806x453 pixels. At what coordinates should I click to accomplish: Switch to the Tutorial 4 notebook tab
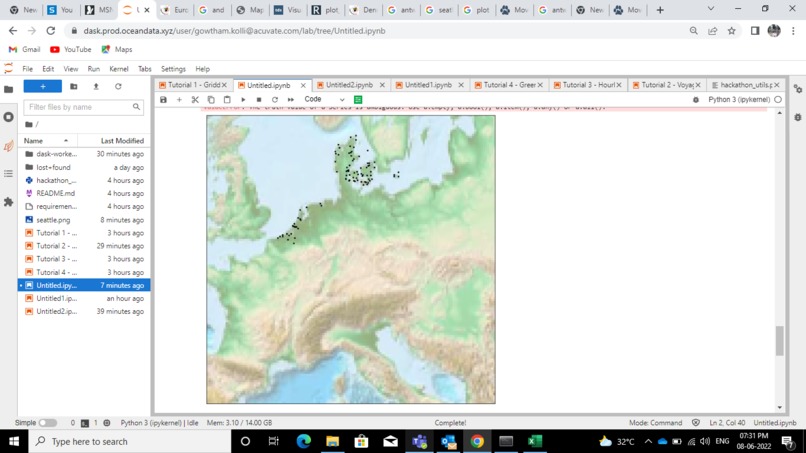pos(509,85)
